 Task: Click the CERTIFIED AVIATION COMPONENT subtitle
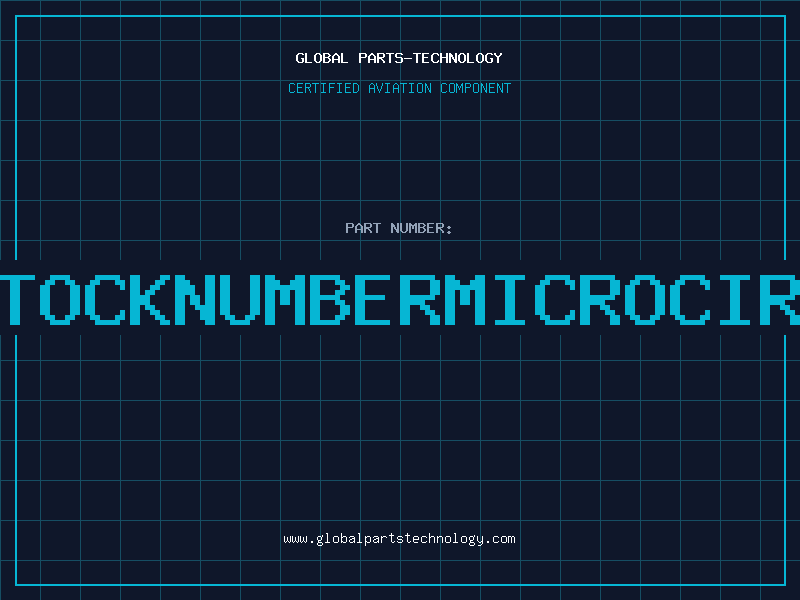[399, 88]
